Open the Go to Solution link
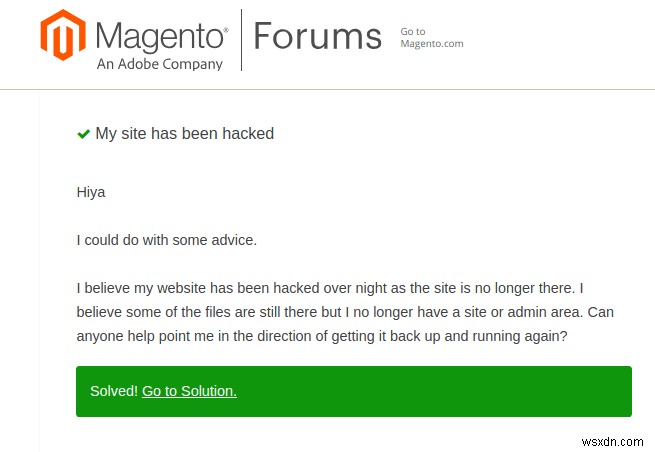Screen dimensions: 655x452 click(x=189, y=391)
